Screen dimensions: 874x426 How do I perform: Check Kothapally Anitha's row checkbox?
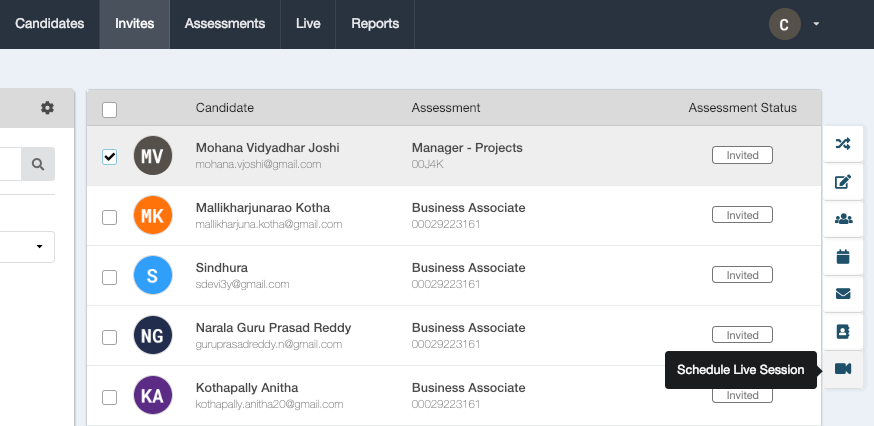[x=109, y=397]
